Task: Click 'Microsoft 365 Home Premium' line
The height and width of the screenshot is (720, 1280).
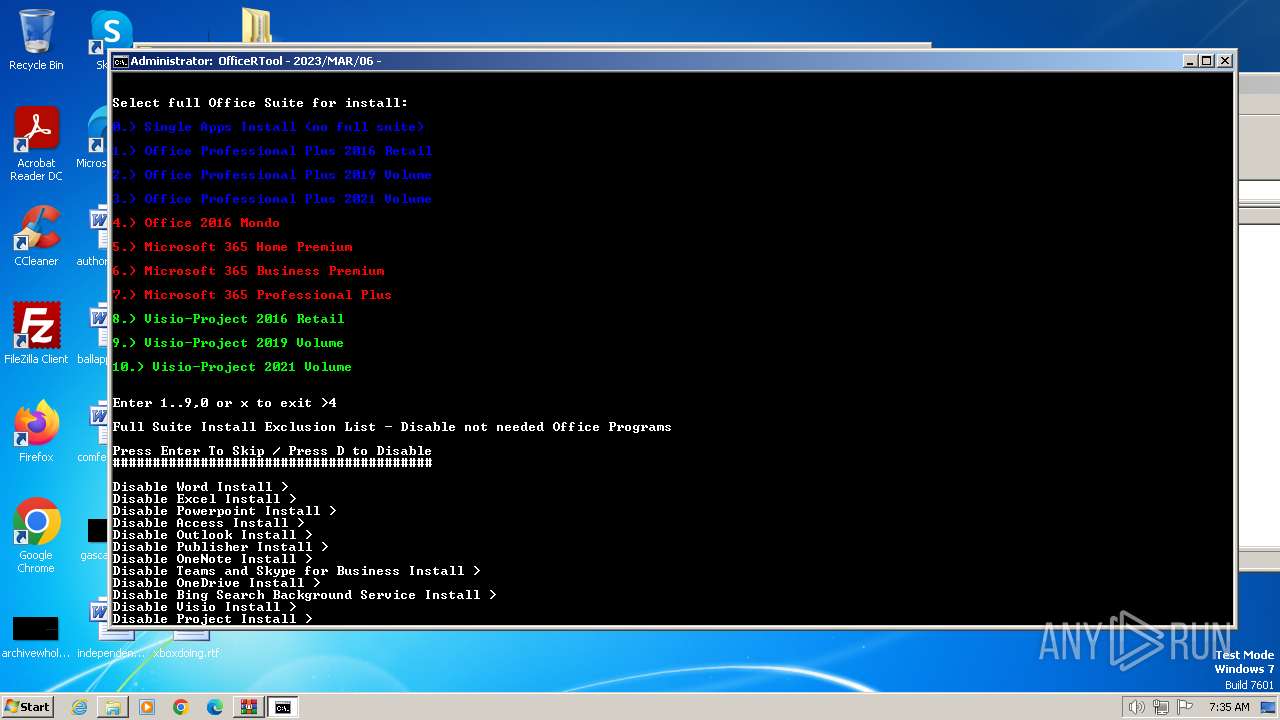Action: click(x=232, y=247)
